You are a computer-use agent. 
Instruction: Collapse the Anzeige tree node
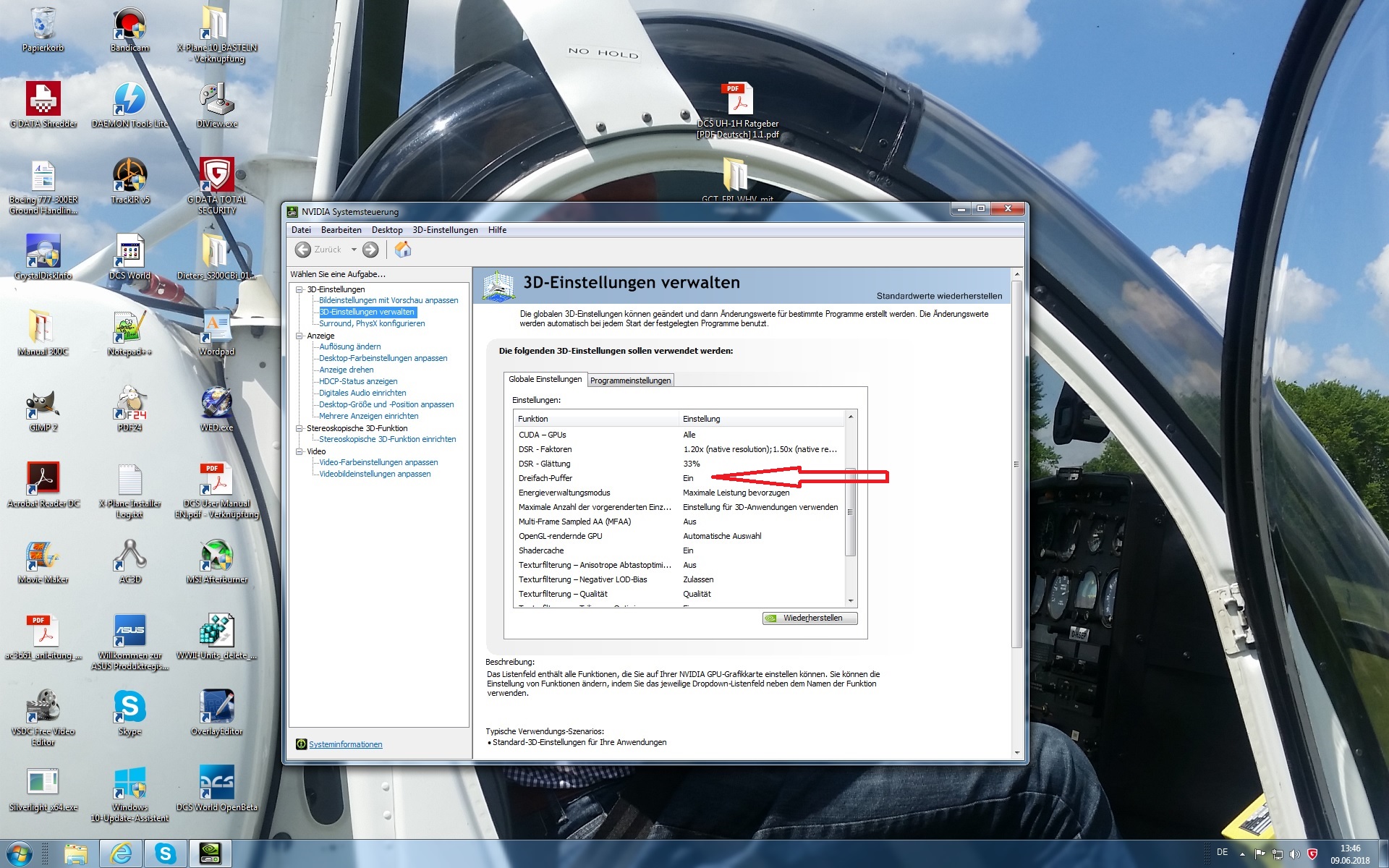300,336
